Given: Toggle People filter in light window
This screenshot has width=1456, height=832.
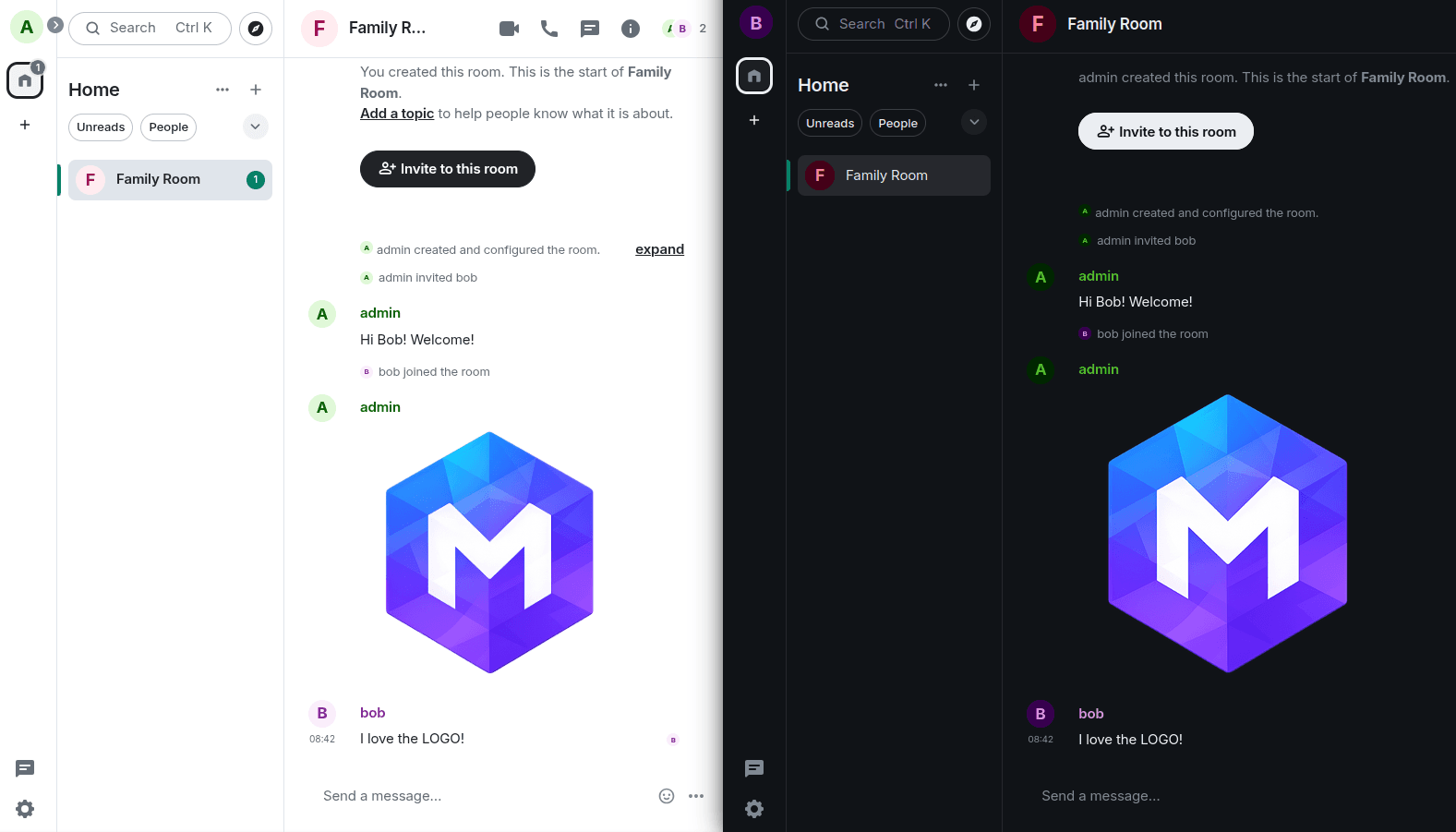Looking at the screenshot, I should (169, 127).
